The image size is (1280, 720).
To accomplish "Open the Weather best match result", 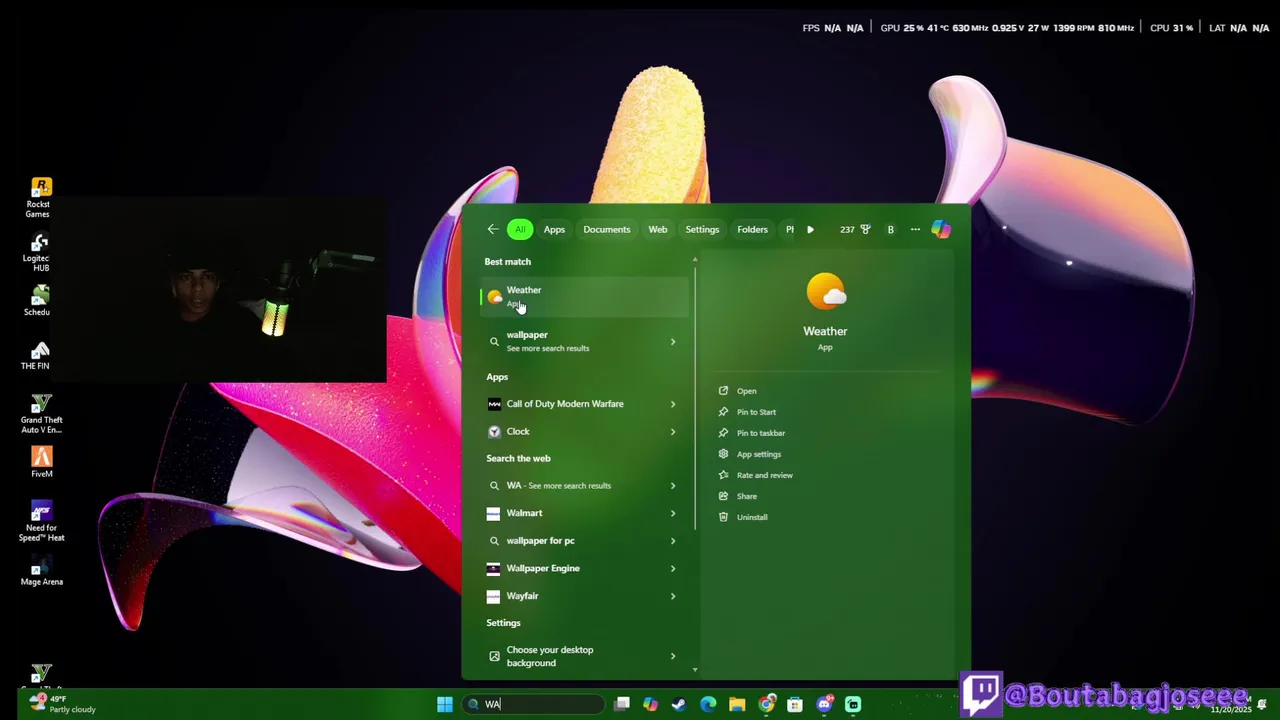I will (x=585, y=296).
